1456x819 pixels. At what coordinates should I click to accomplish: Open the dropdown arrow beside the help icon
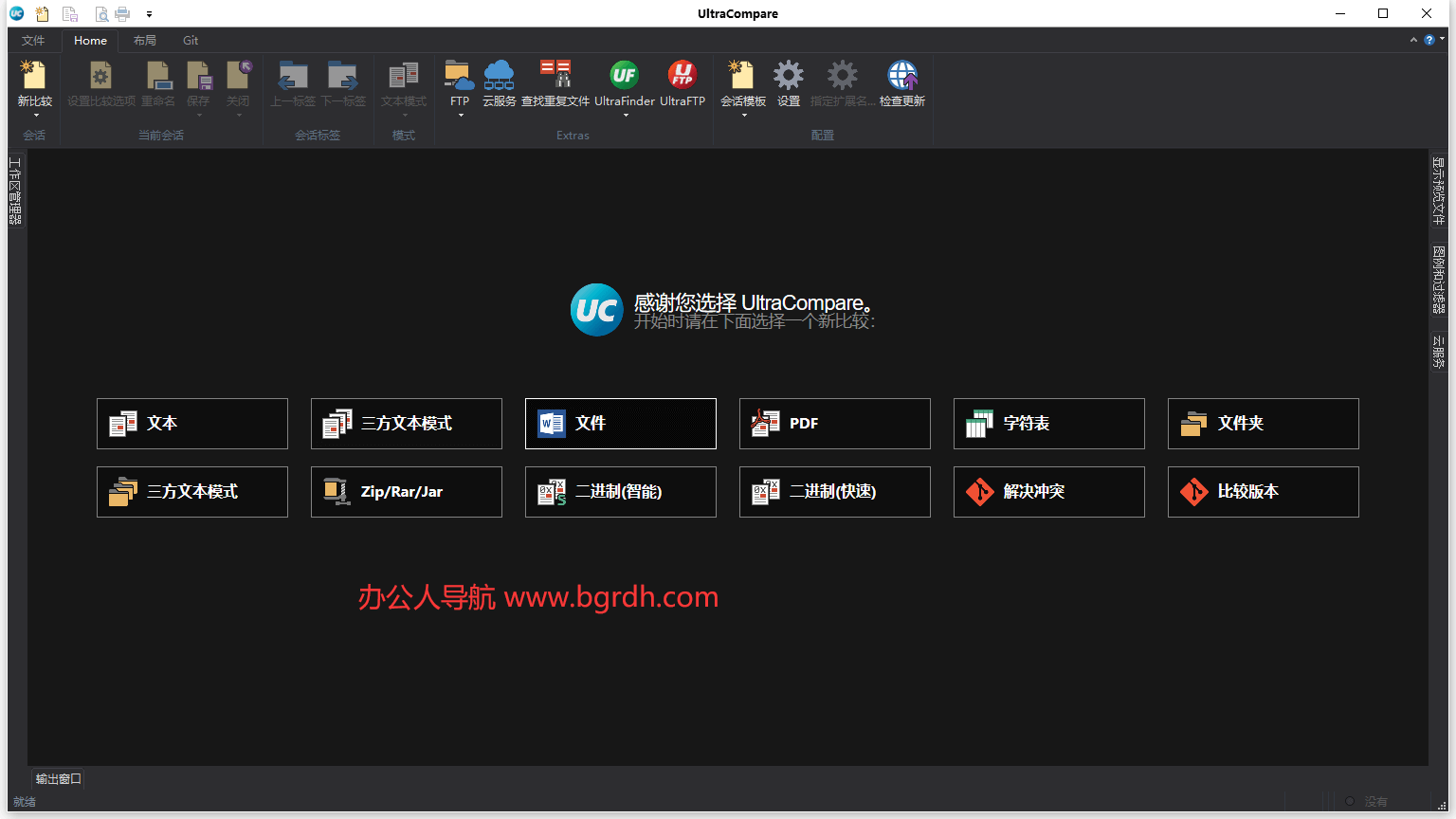click(x=1442, y=39)
